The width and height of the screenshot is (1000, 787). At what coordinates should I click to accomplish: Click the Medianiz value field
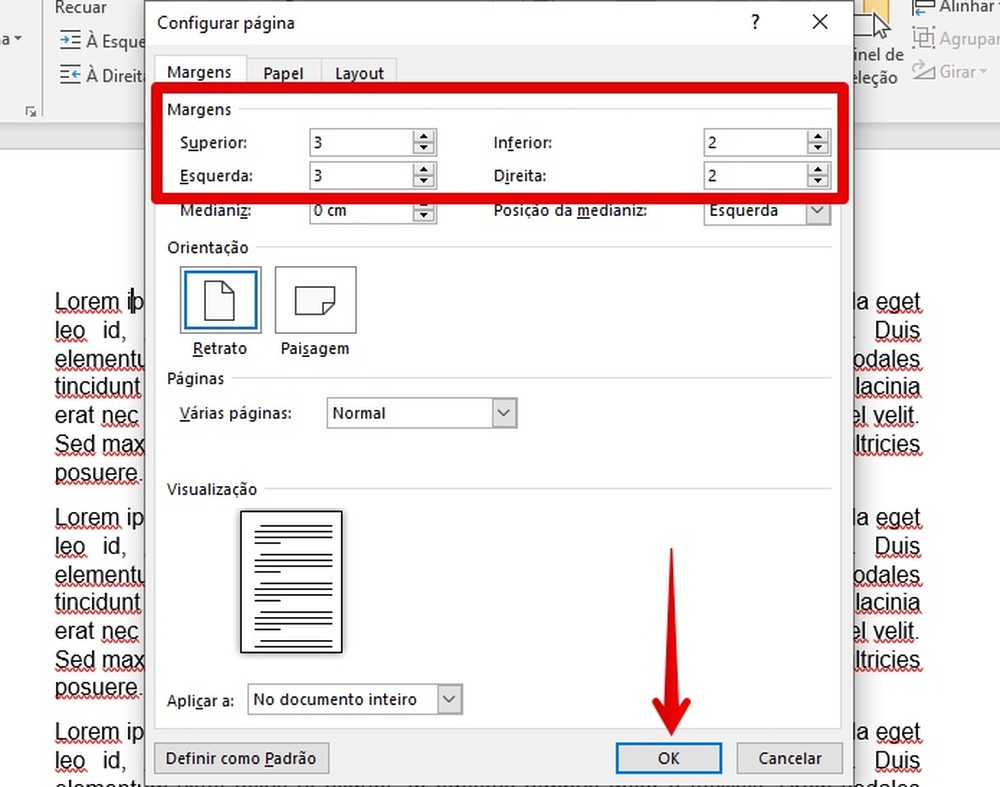click(x=361, y=212)
